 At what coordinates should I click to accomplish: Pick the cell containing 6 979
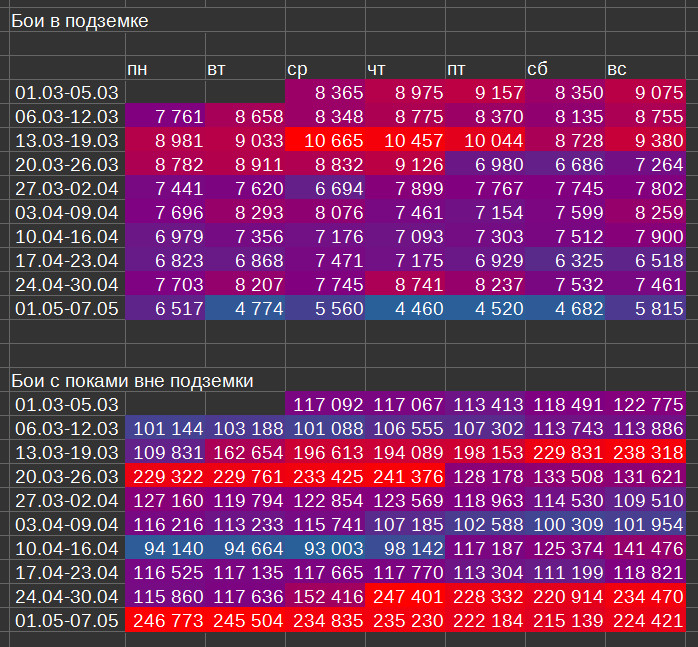166,237
